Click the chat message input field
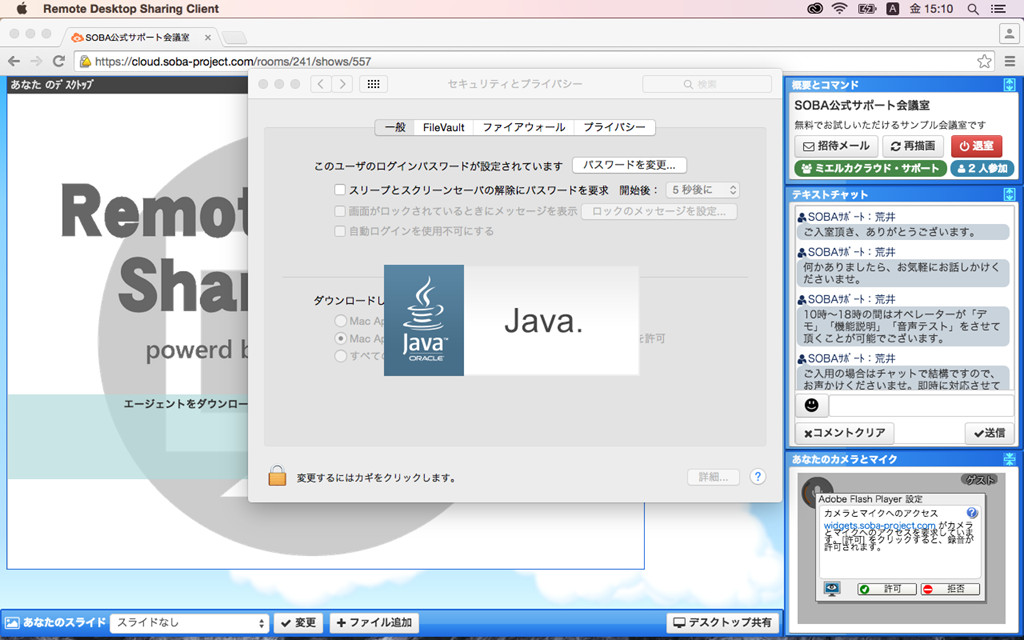Screen dimensions: 1024x640 921,405
